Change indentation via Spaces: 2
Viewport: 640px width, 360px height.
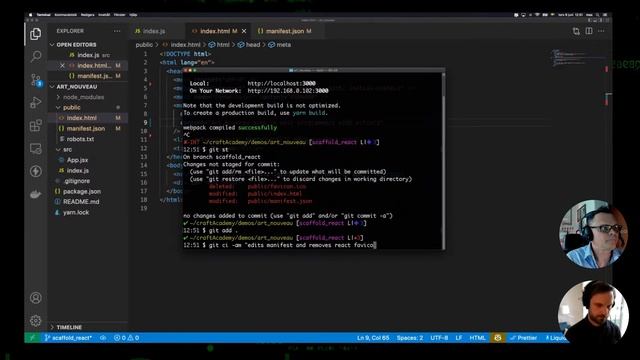(410, 338)
